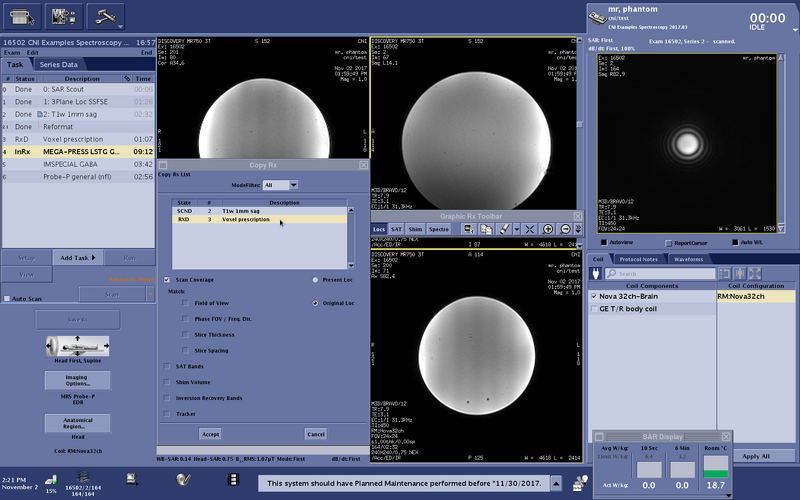Image resolution: width=800 pixels, height=500 pixels.
Task: Open the dropdown arrow under the IDLE timer
Action: point(794,30)
